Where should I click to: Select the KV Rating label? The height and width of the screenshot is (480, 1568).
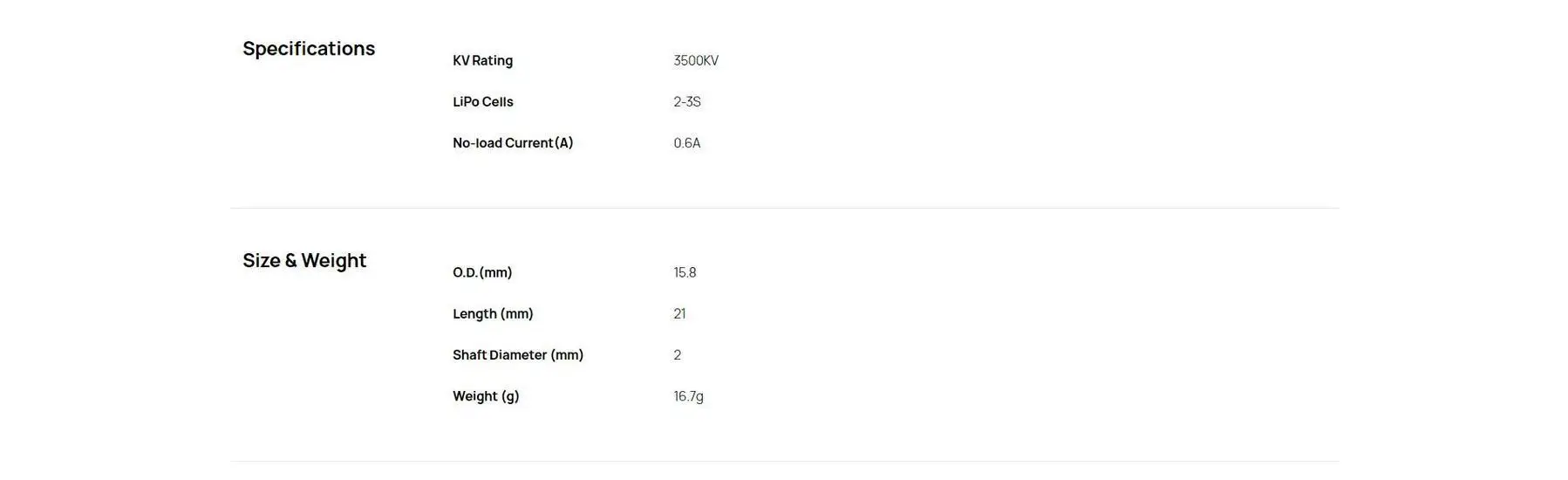tap(482, 61)
